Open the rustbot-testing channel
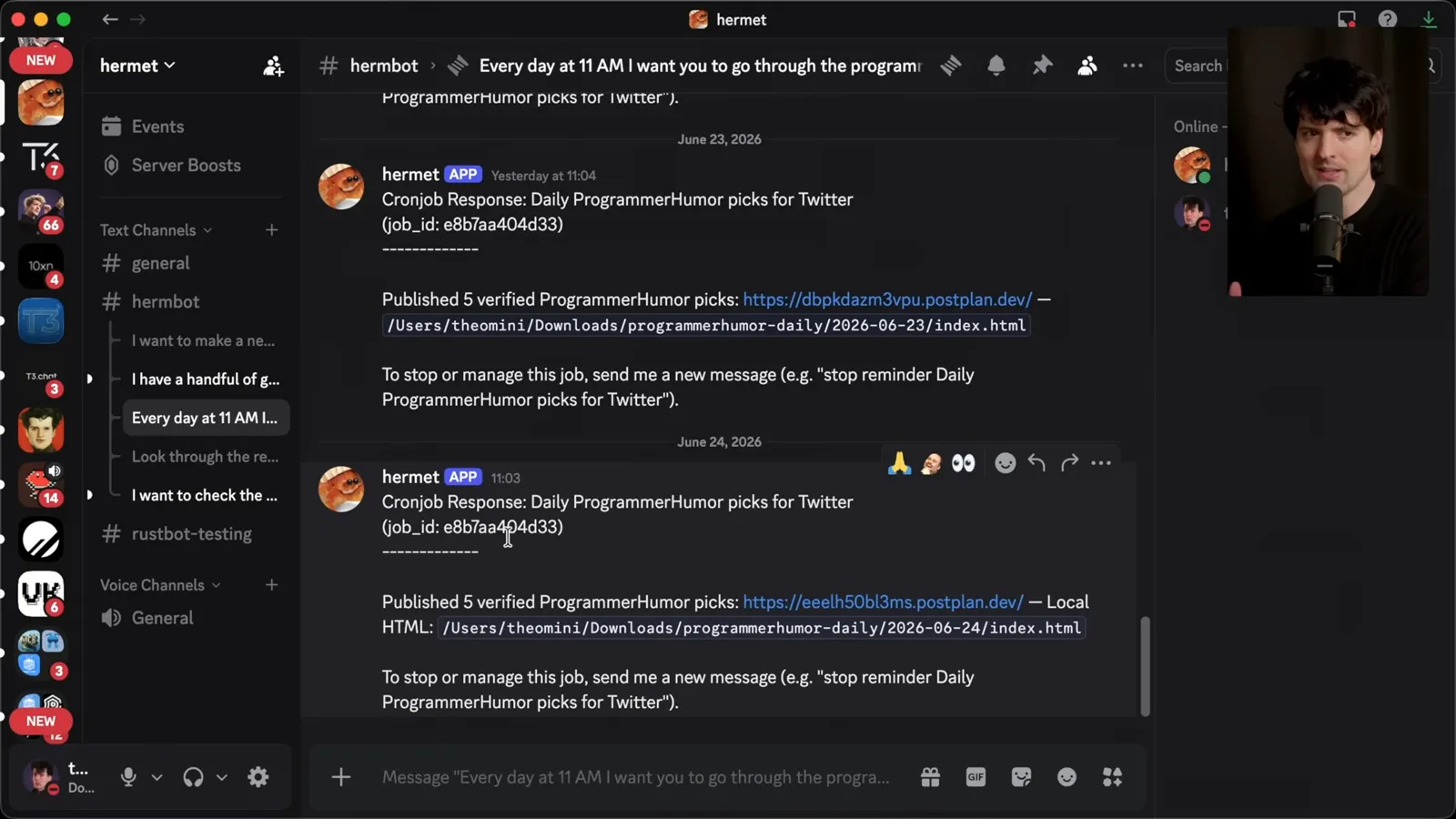 (x=191, y=534)
